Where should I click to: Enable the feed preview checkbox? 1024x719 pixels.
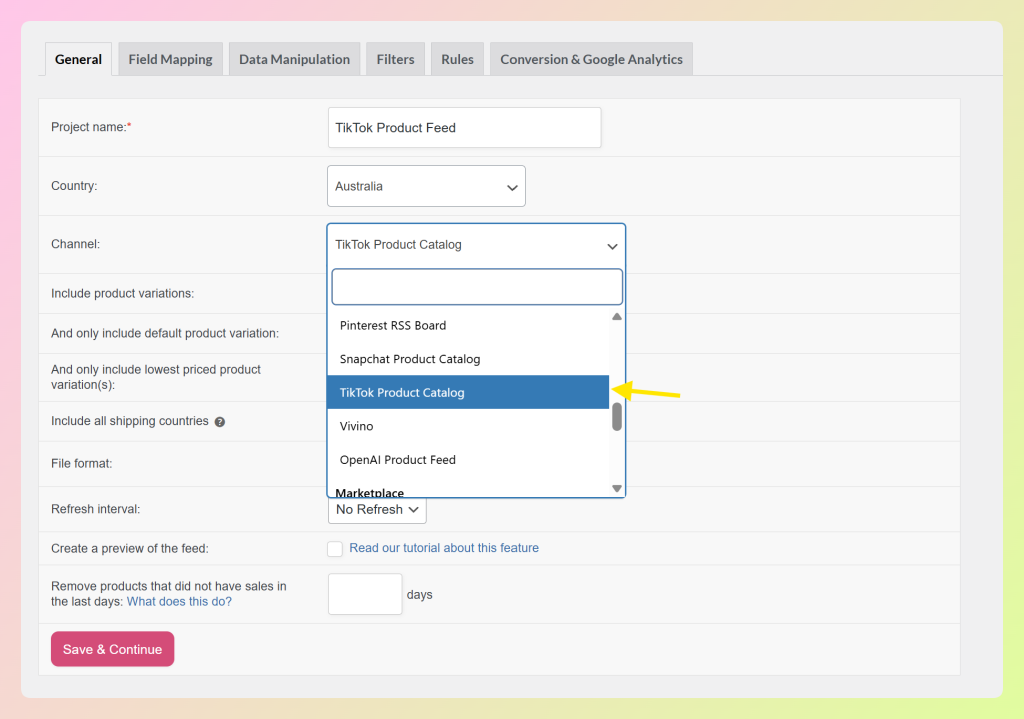335,548
